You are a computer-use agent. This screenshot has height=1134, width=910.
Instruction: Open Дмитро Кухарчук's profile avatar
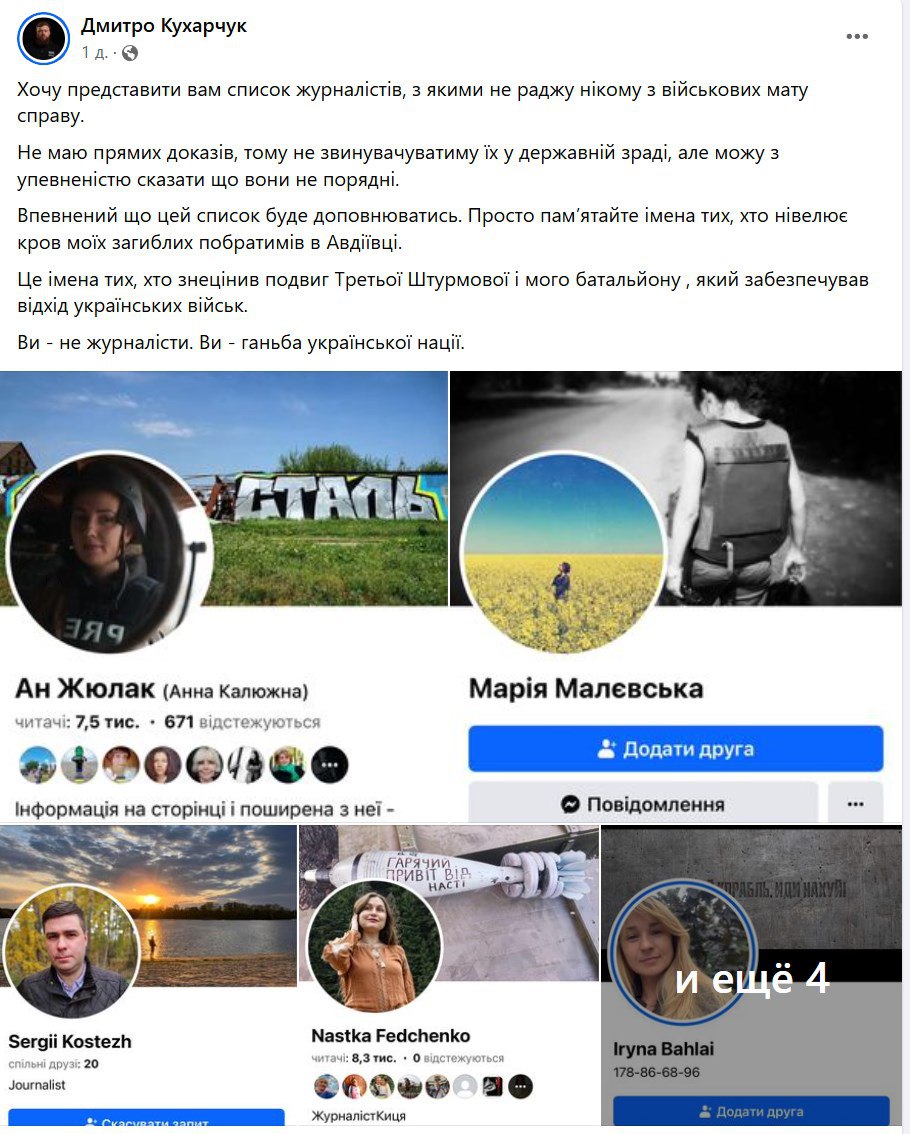tap(43, 38)
